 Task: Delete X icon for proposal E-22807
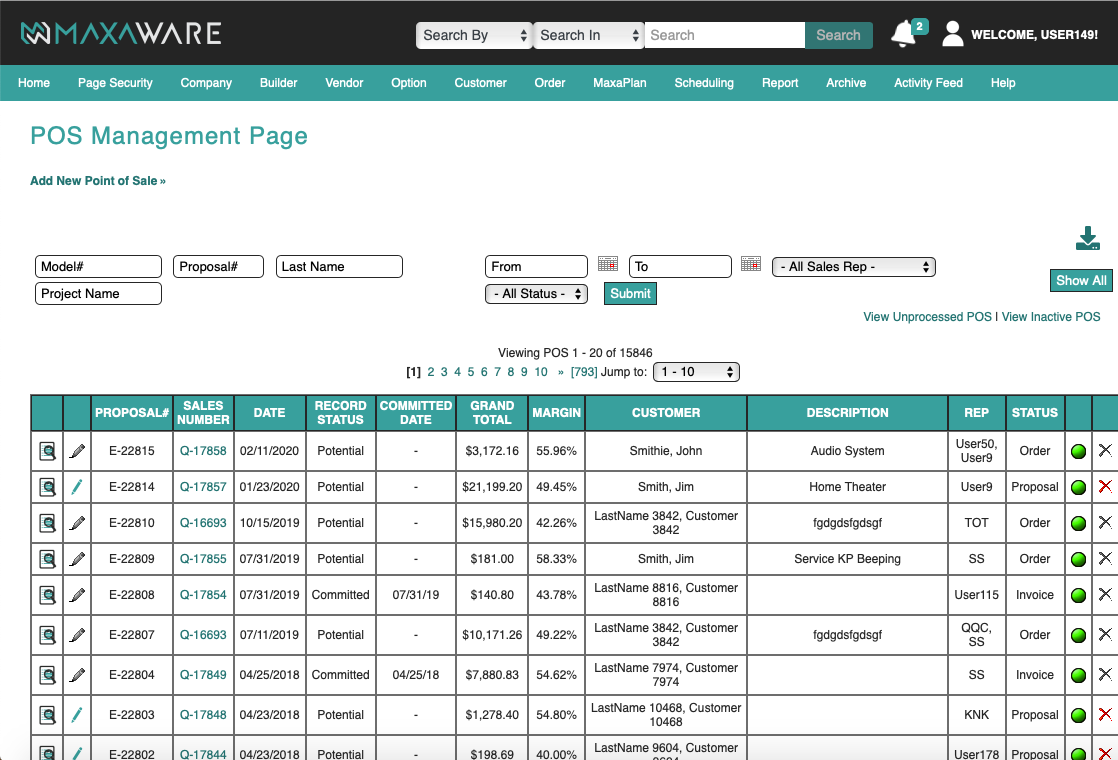[1105, 634]
